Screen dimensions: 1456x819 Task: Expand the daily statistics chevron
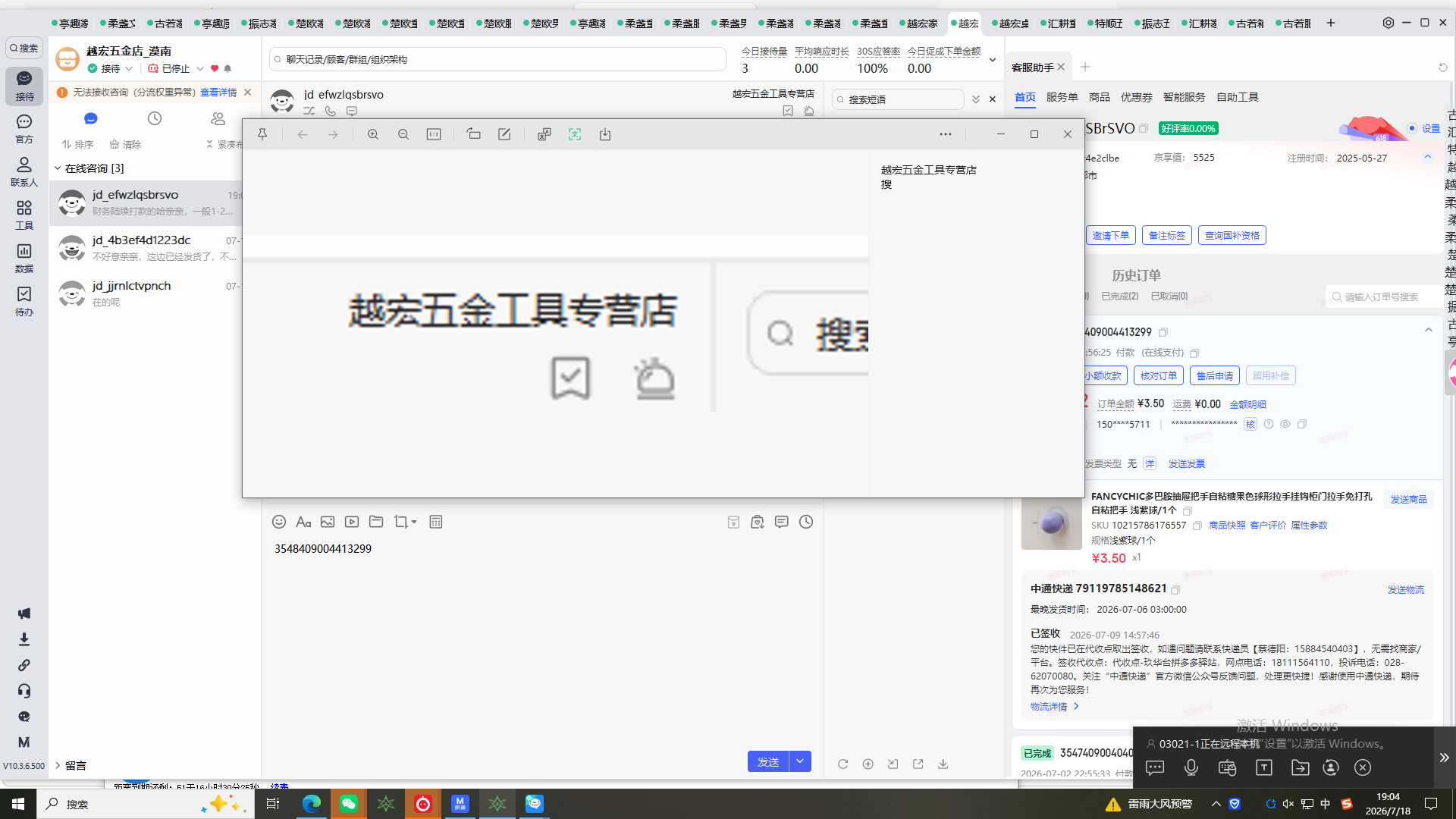993,59
